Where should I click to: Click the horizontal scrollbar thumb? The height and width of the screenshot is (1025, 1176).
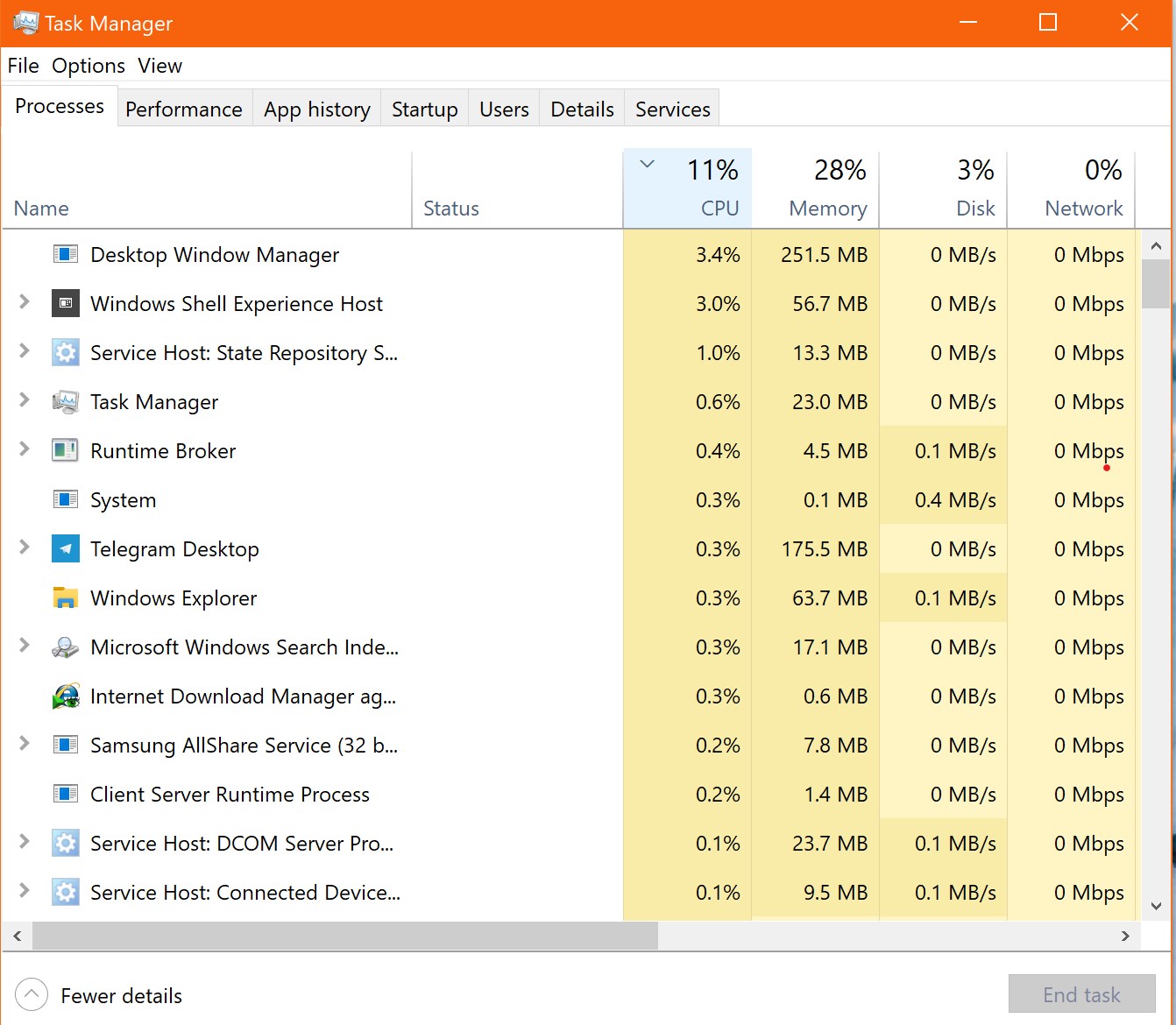tap(345, 937)
